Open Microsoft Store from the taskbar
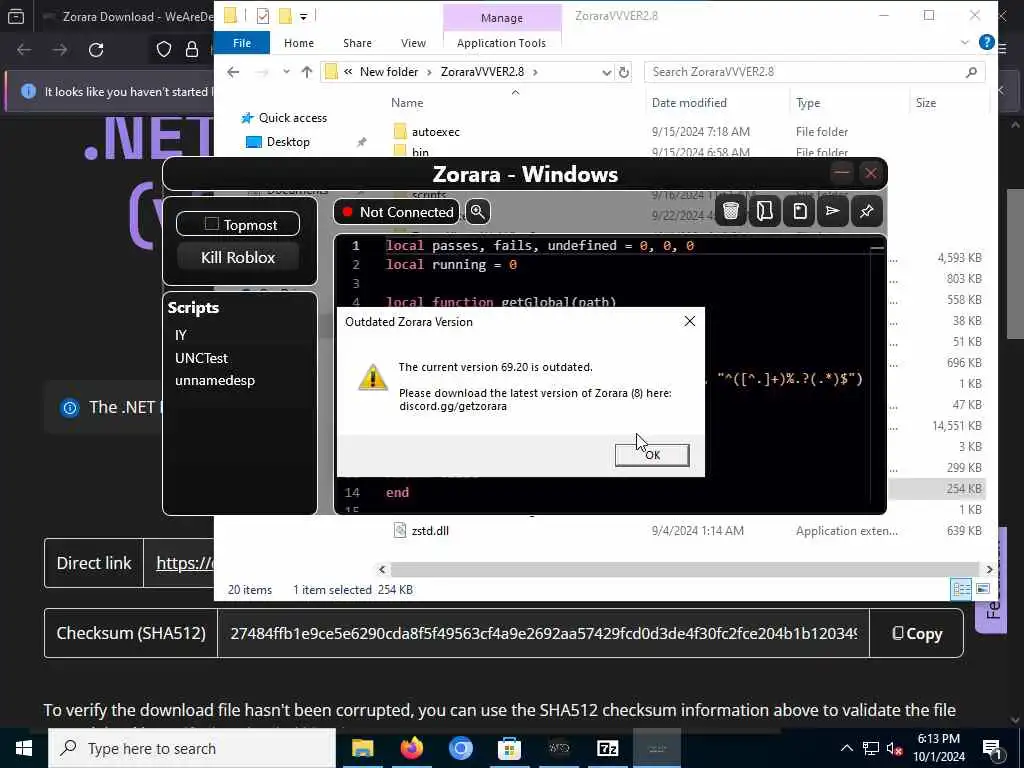This screenshot has width=1024, height=768. pyautogui.click(x=509, y=748)
